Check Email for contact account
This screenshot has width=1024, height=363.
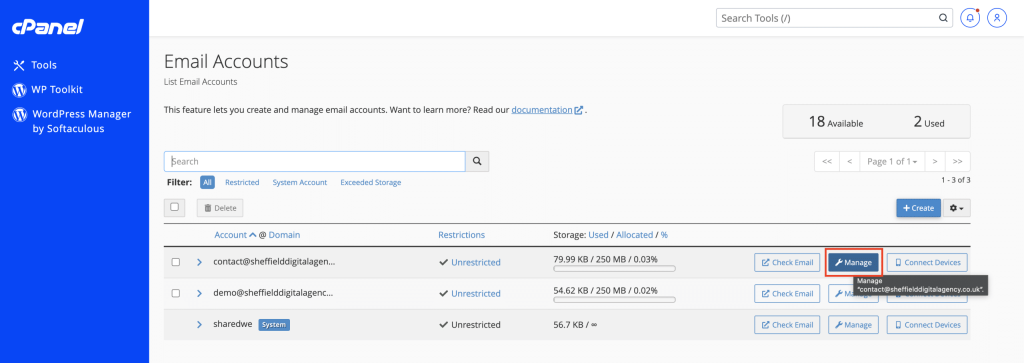(x=787, y=262)
